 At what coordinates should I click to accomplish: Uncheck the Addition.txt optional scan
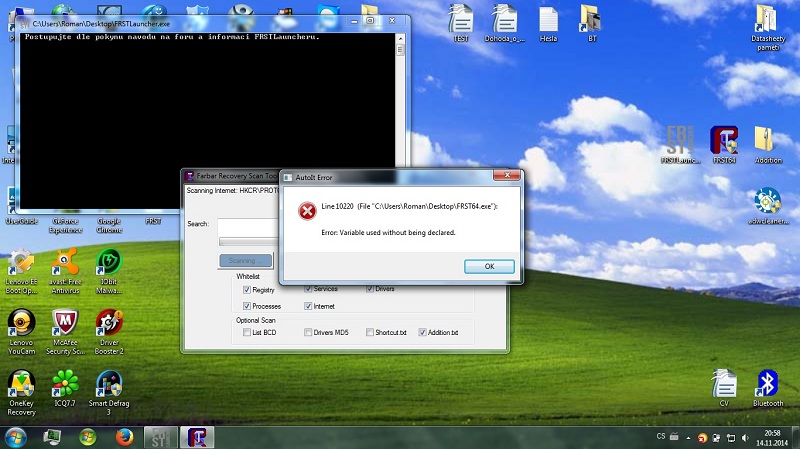pos(422,332)
